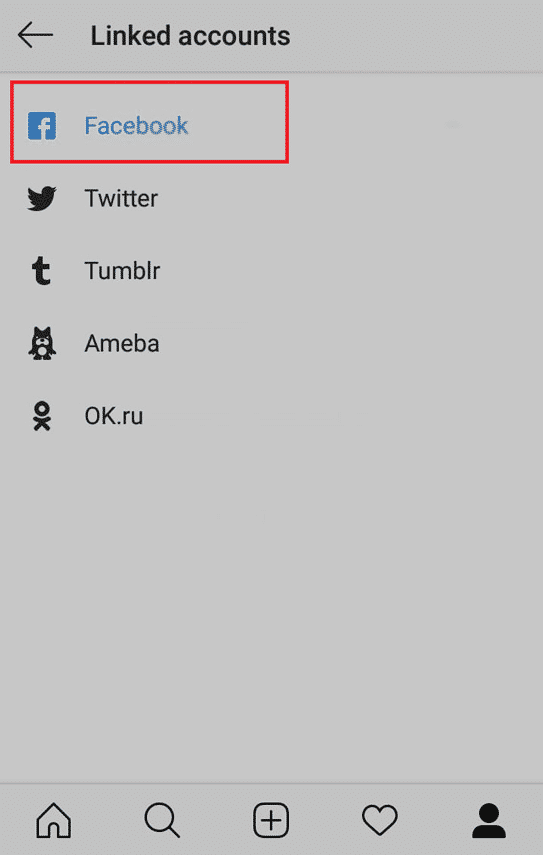Select the Tumblr text label
The image size is (543, 855).
[122, 271]
